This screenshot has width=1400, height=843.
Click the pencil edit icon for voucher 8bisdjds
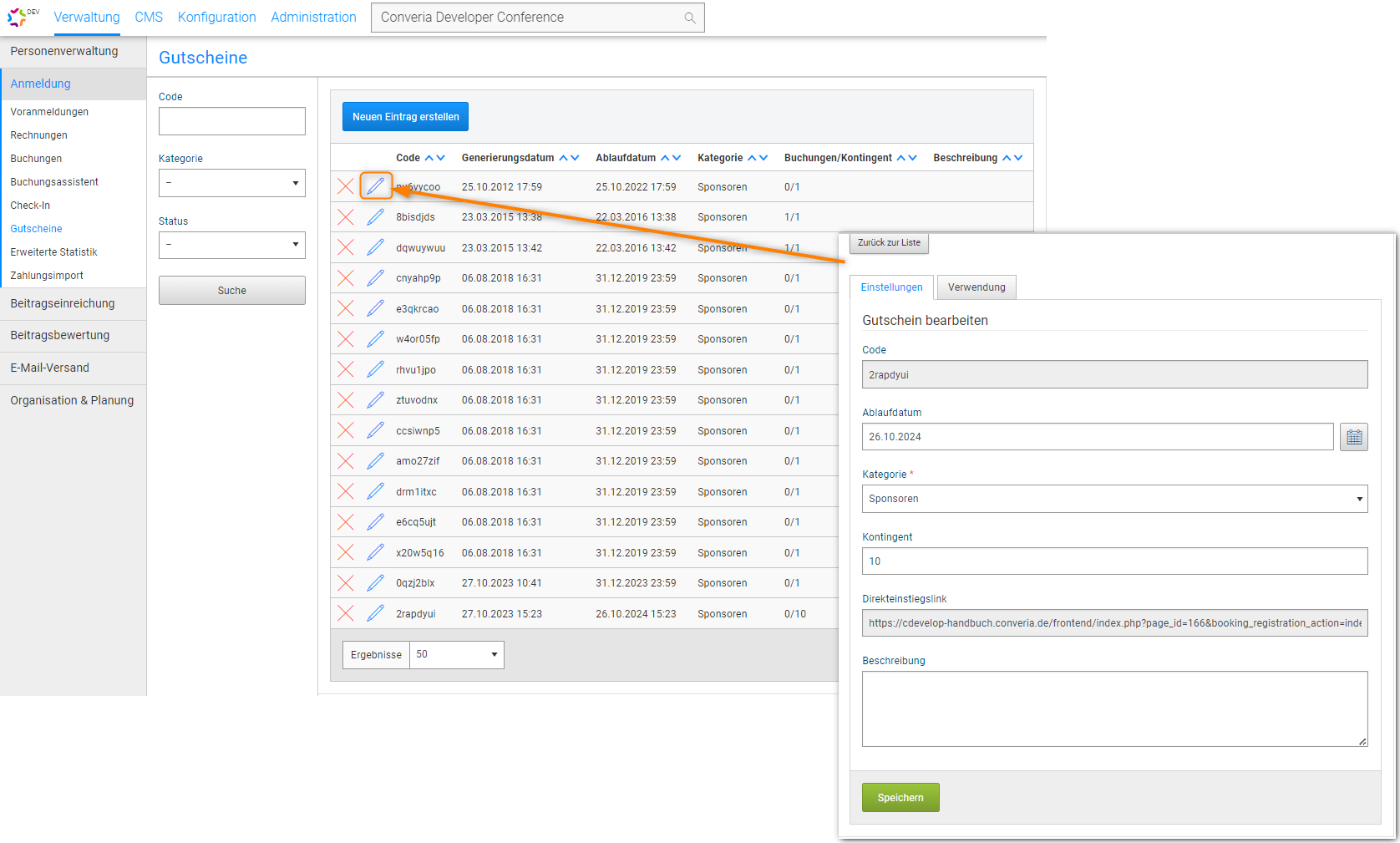376,217
